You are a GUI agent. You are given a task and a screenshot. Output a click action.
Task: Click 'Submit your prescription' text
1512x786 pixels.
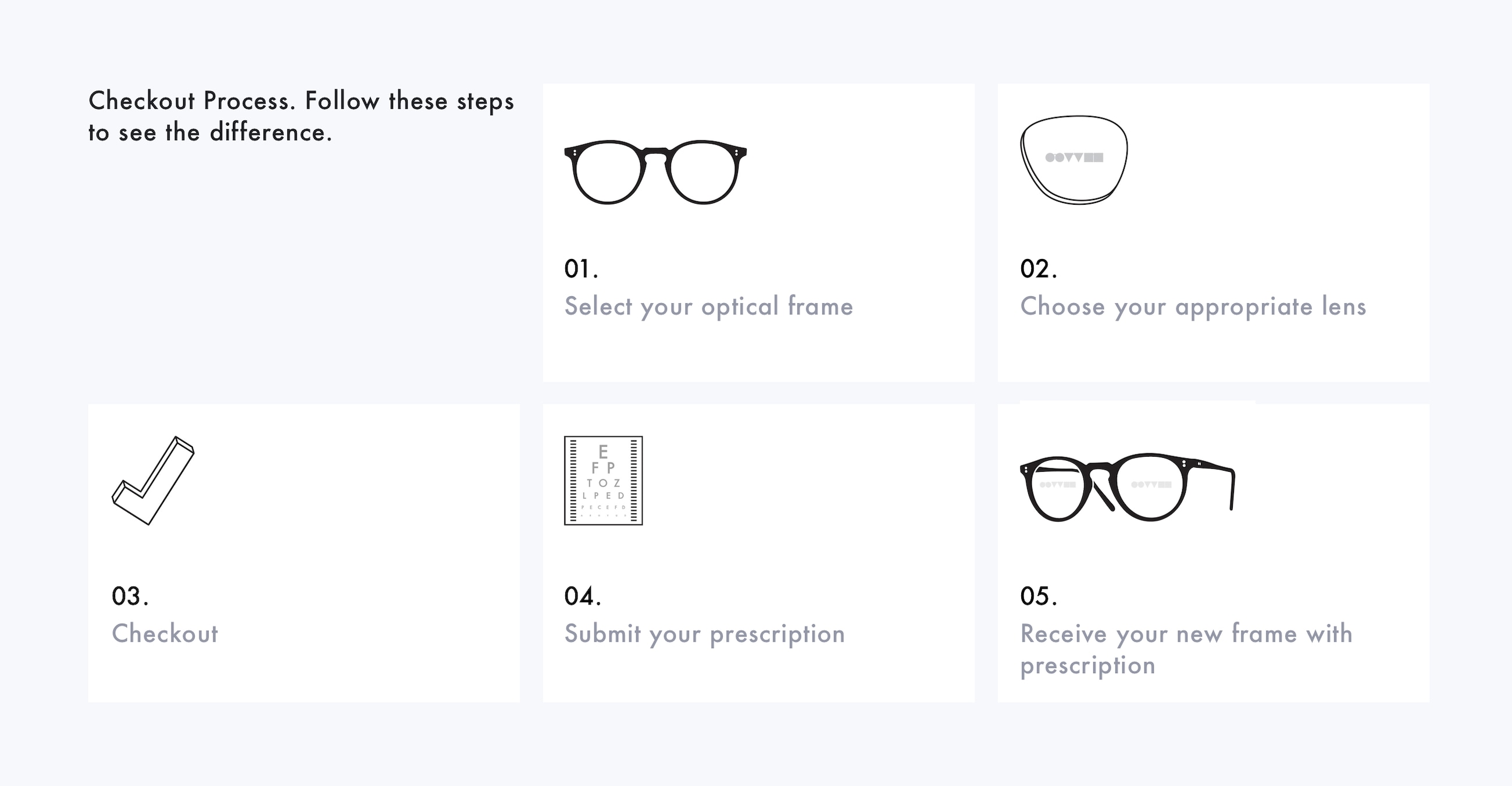click(704, 634)
